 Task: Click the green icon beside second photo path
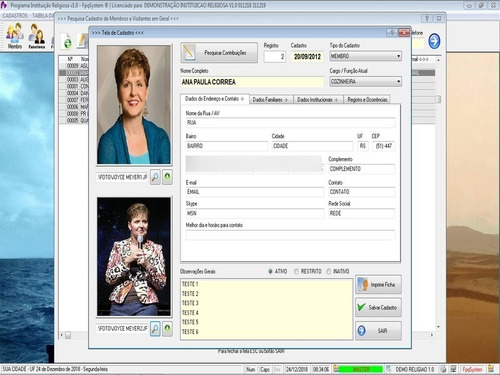point(167,329)
